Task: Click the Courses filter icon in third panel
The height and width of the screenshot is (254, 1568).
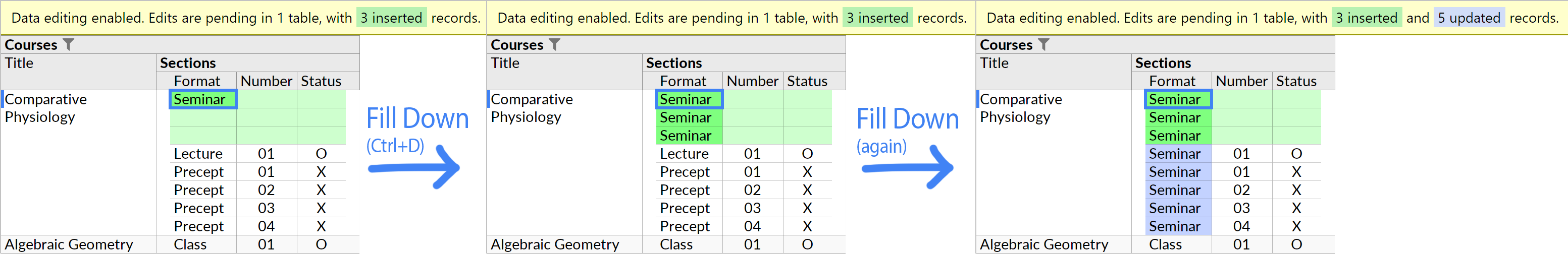Action: [x=1043, y=44]
